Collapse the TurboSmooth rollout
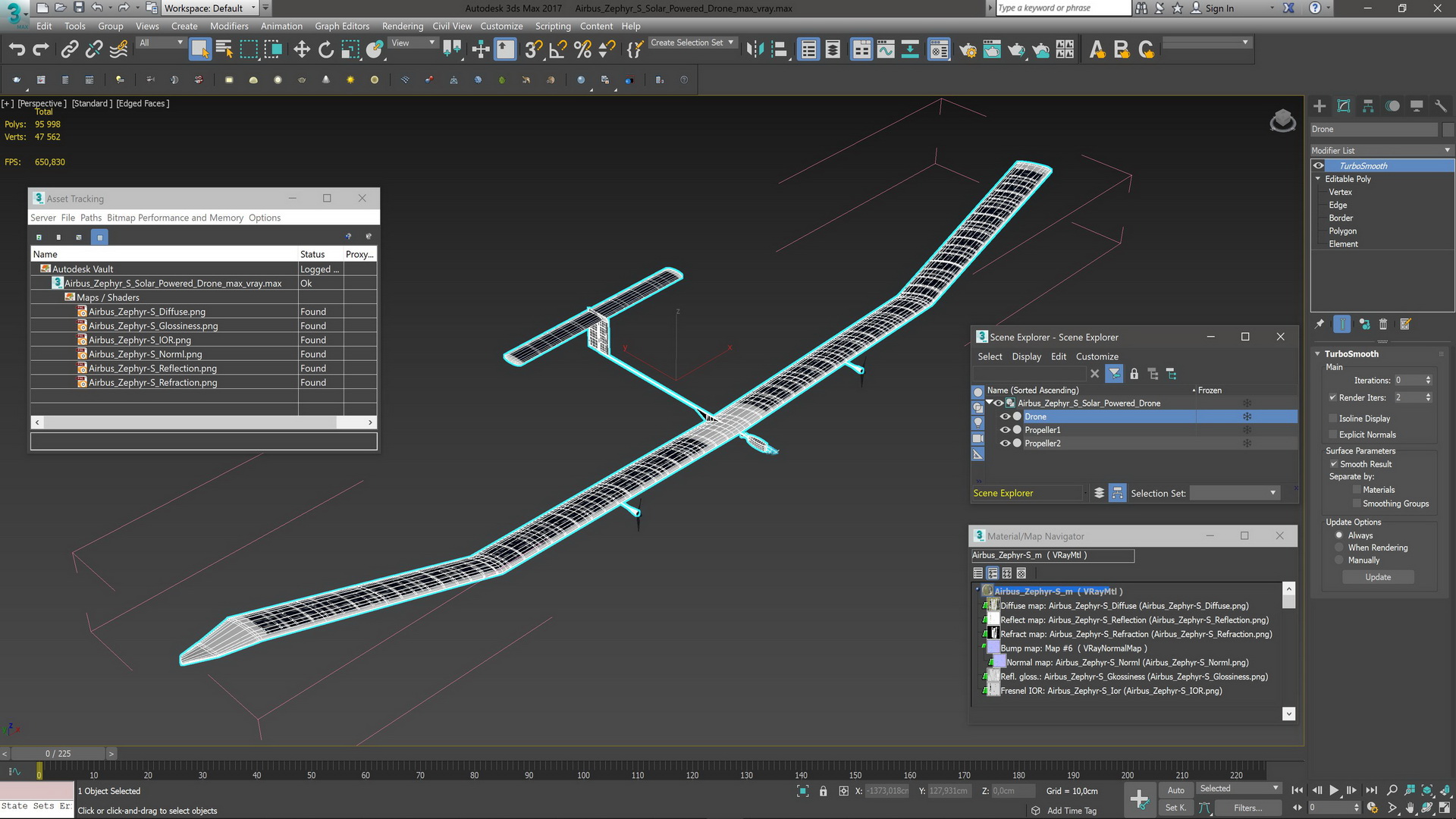Image resolution: width=1456 pixels, height=819 pixels. (1318, 354)
